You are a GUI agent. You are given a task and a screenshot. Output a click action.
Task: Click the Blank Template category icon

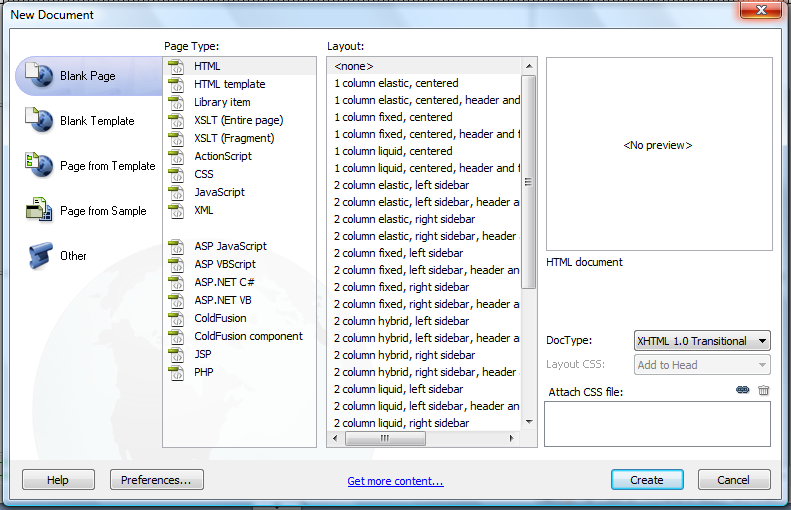pyautogui.click(x=39, y=120)
